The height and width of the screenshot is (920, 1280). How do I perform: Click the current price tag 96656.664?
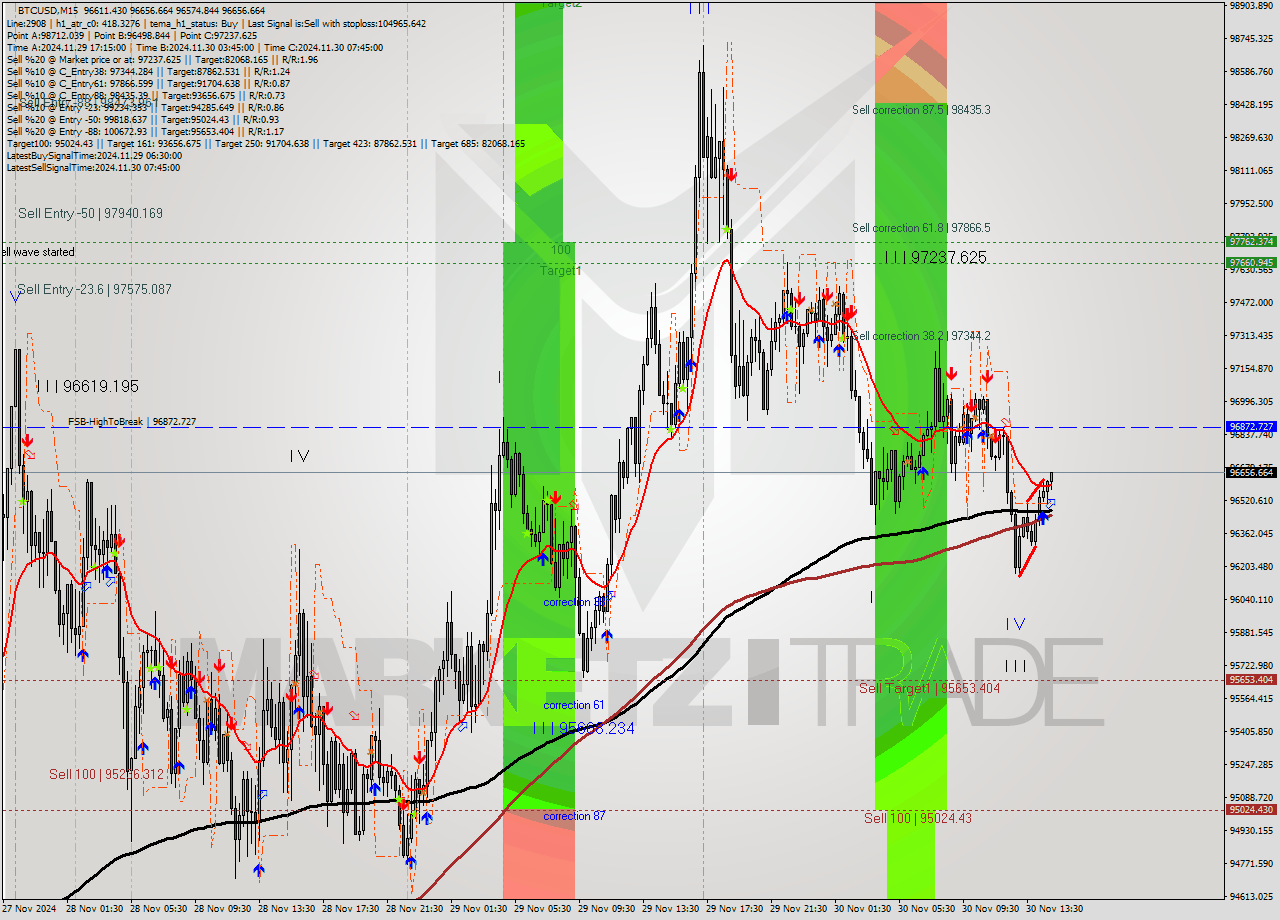1252,472
